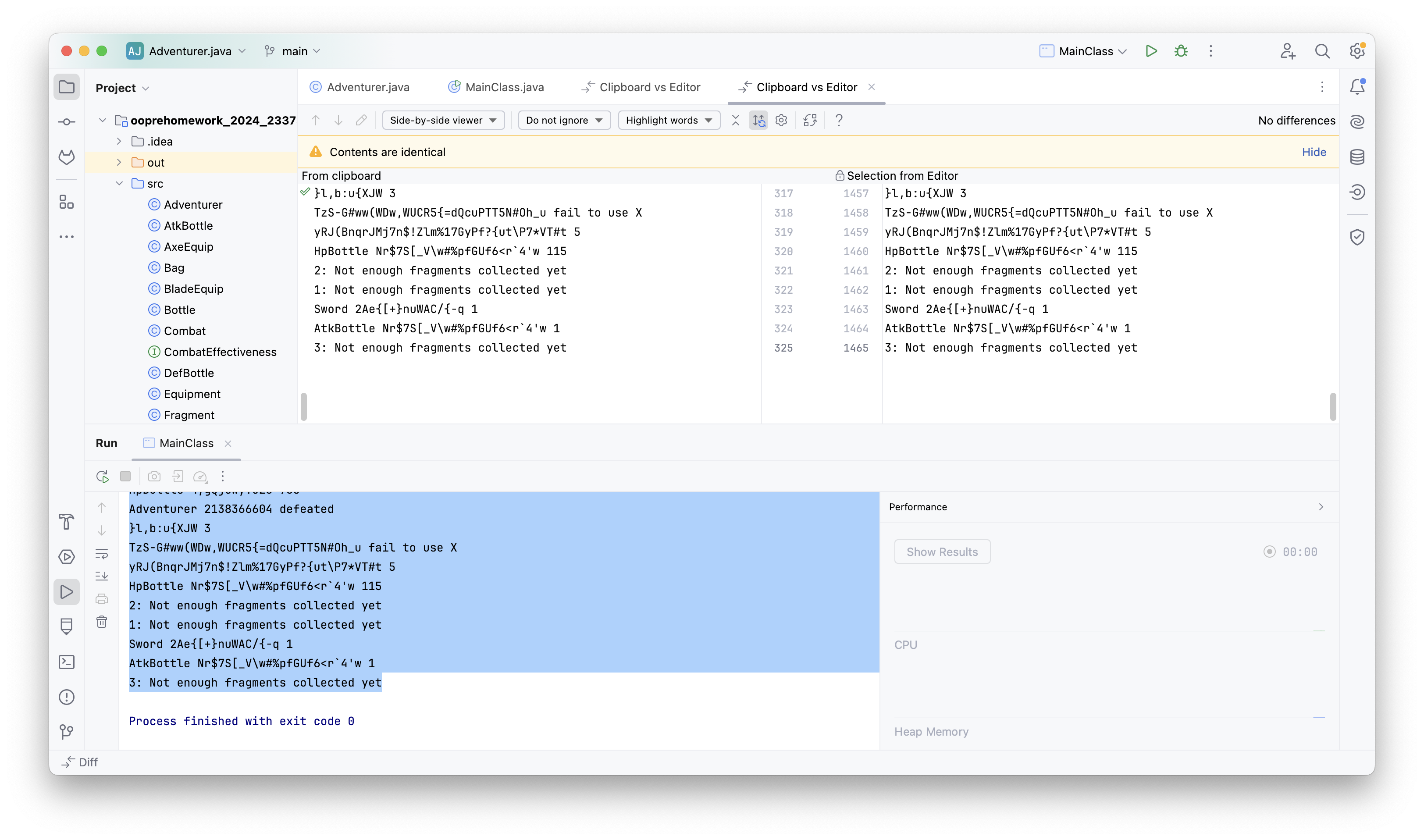Click the left diff pane scrollbar
Viewport: 1424px width, 840px height.
coord(304,406)
